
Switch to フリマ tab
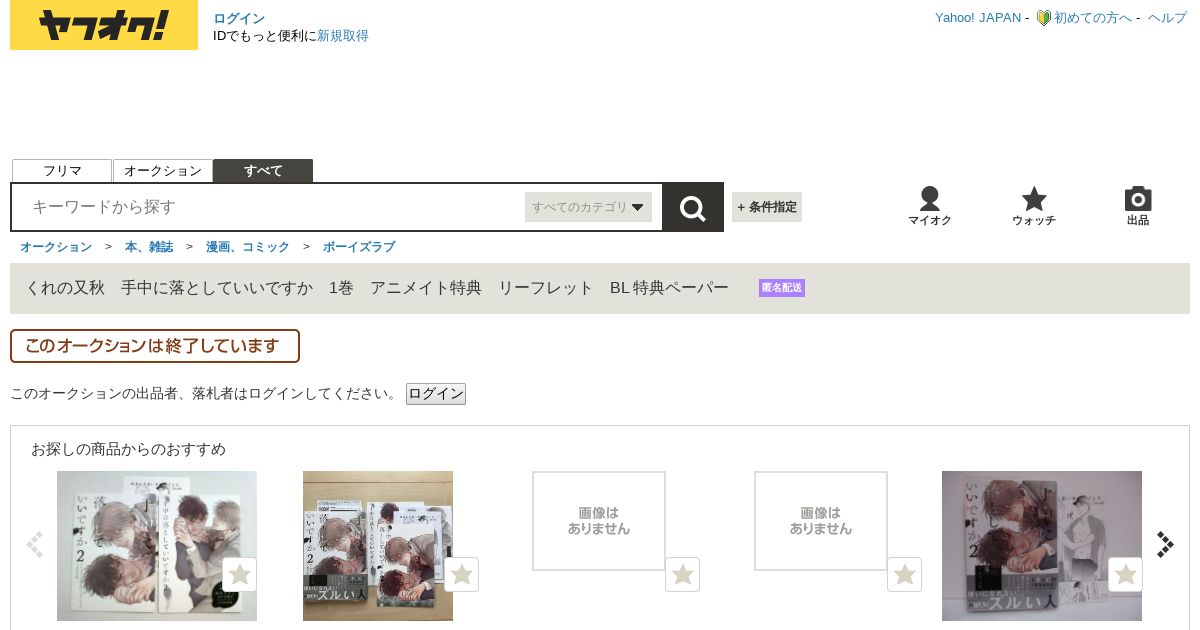point(62,171)
